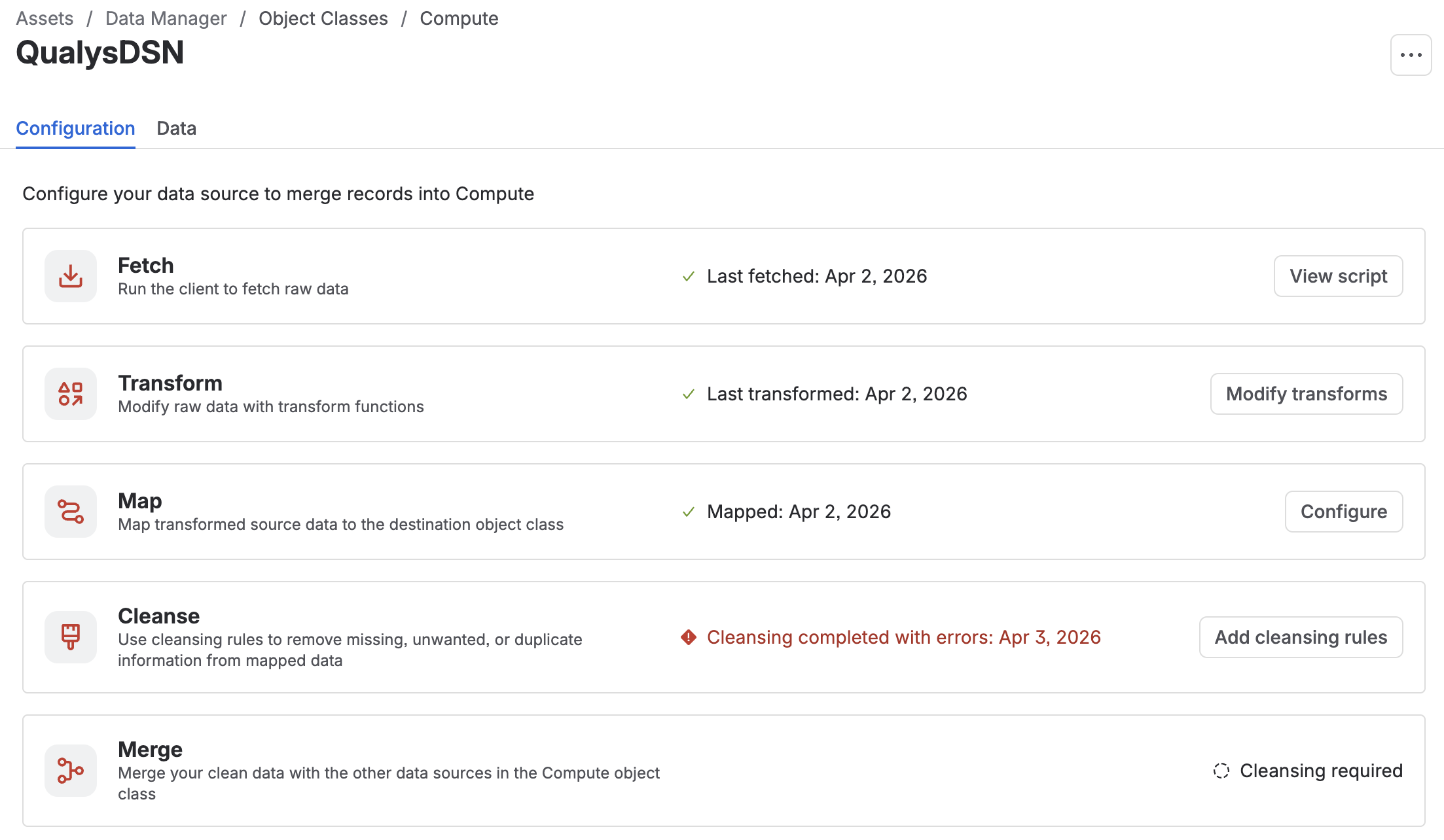1444x840 pixels.
Task: Click the View script button
Action: pos(1339,276)
